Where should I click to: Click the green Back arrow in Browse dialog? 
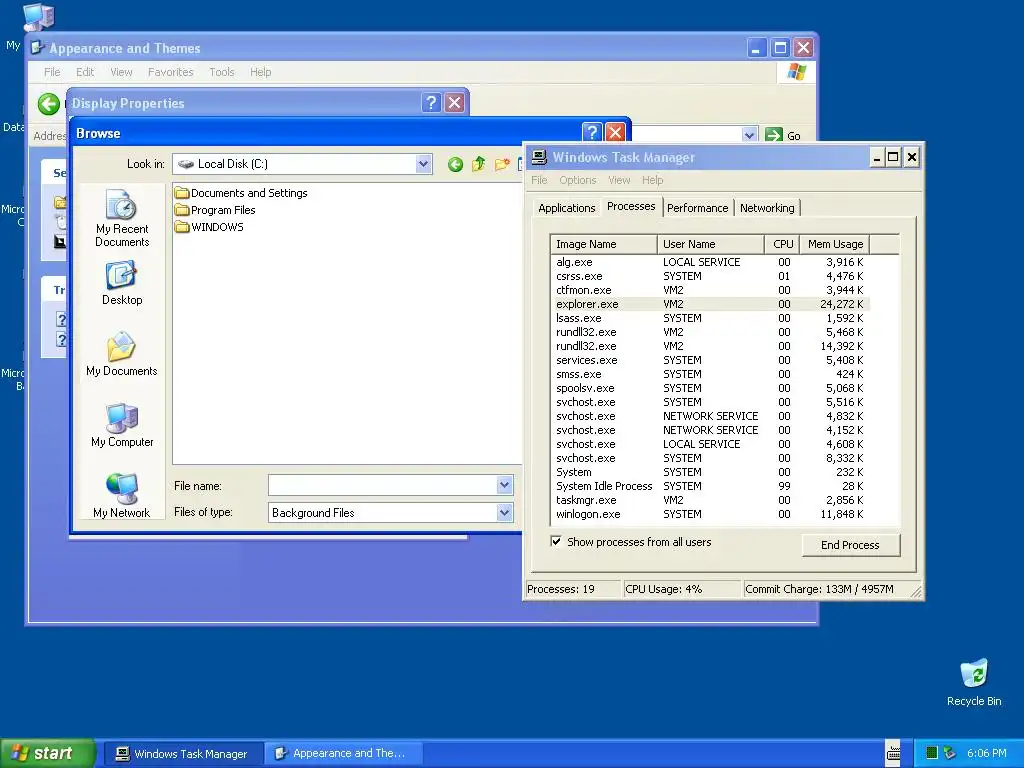click(x=455, y=165)
